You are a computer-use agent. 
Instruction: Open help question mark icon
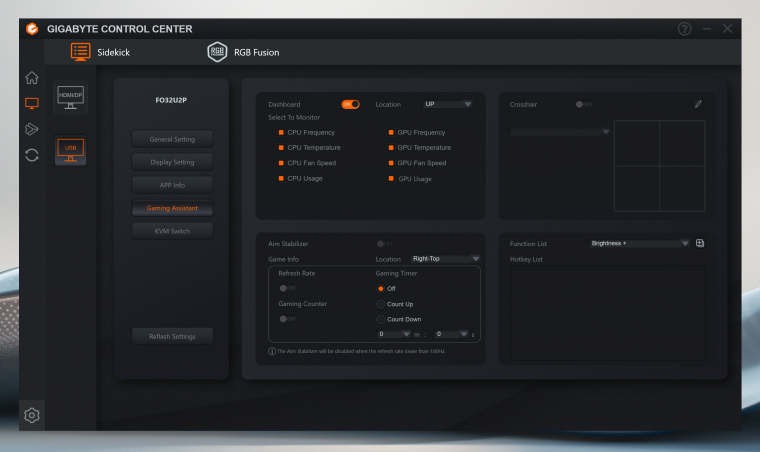[684, 29]
